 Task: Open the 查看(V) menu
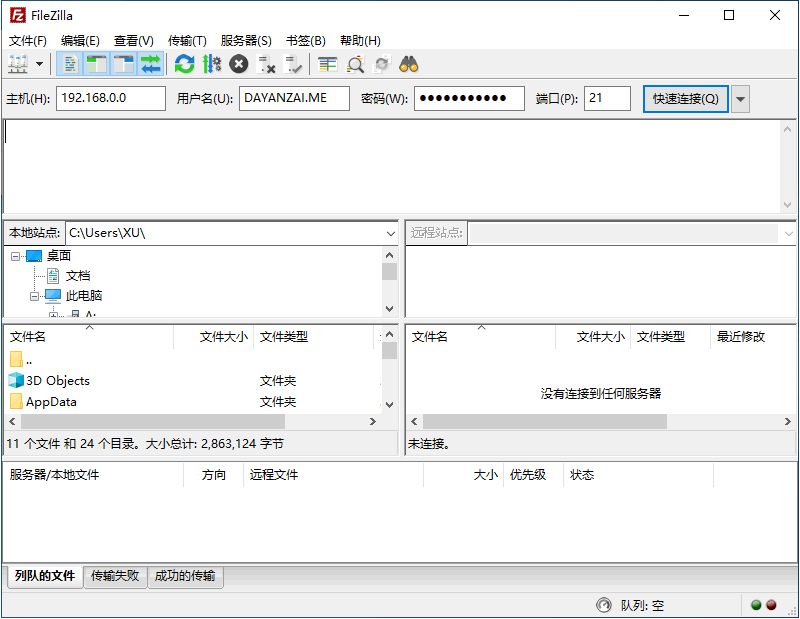[134, 41]
